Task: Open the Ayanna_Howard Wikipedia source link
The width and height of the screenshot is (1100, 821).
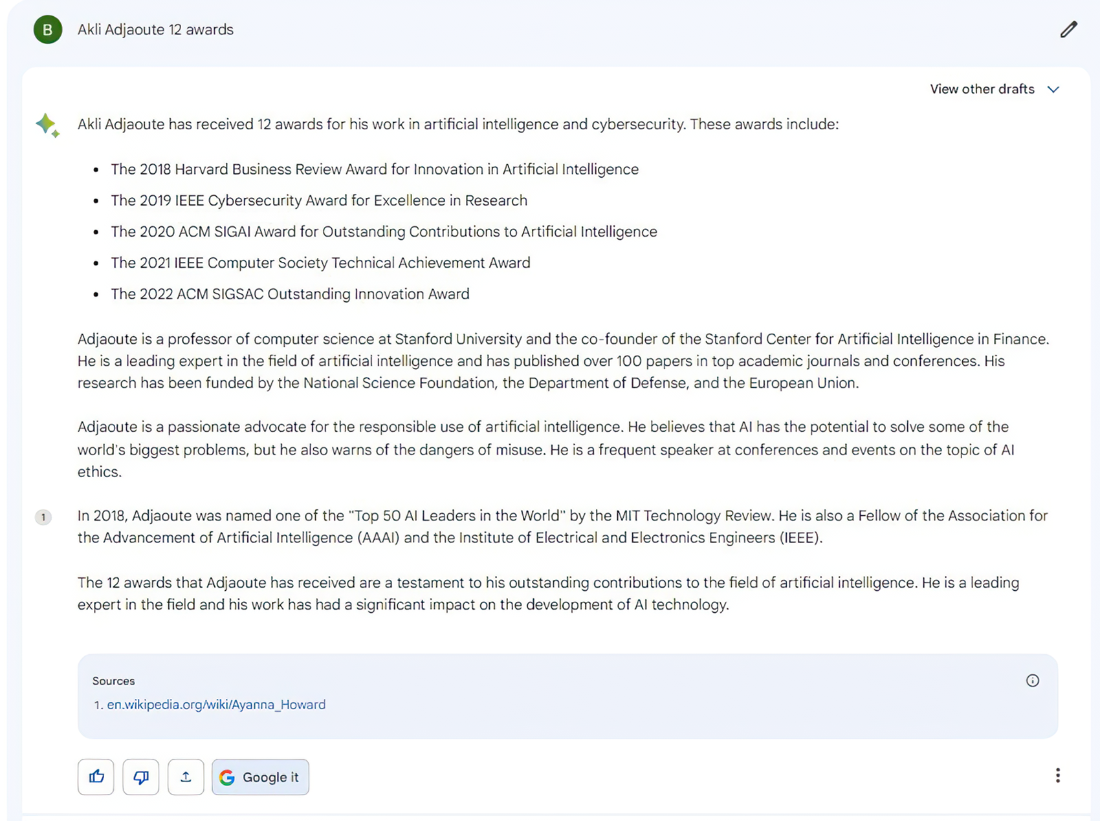Action: click(x=216, y=705)
